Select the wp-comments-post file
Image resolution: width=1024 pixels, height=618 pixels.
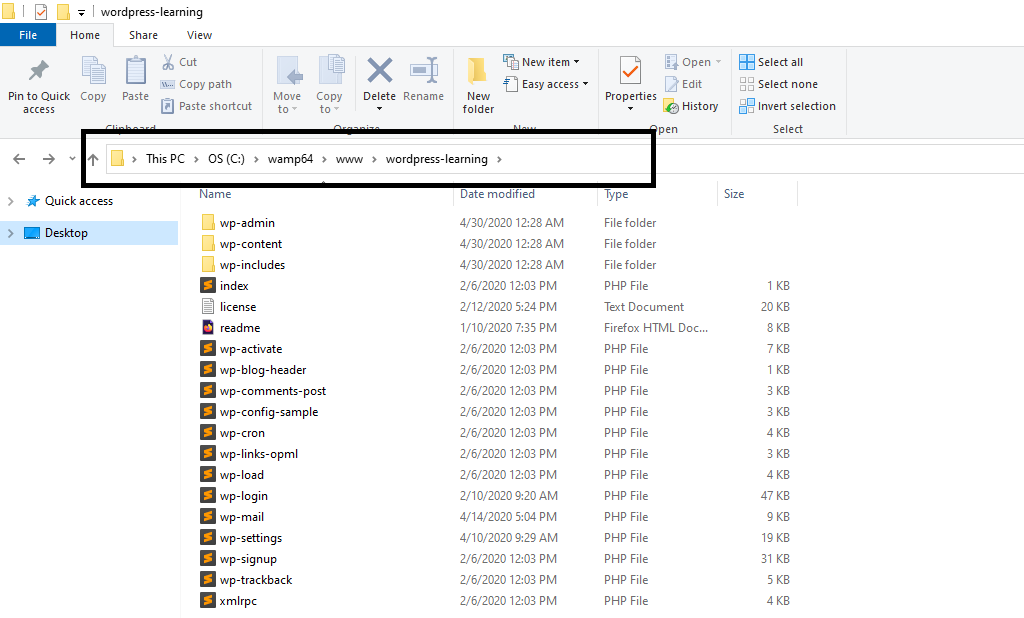(272, 391)
